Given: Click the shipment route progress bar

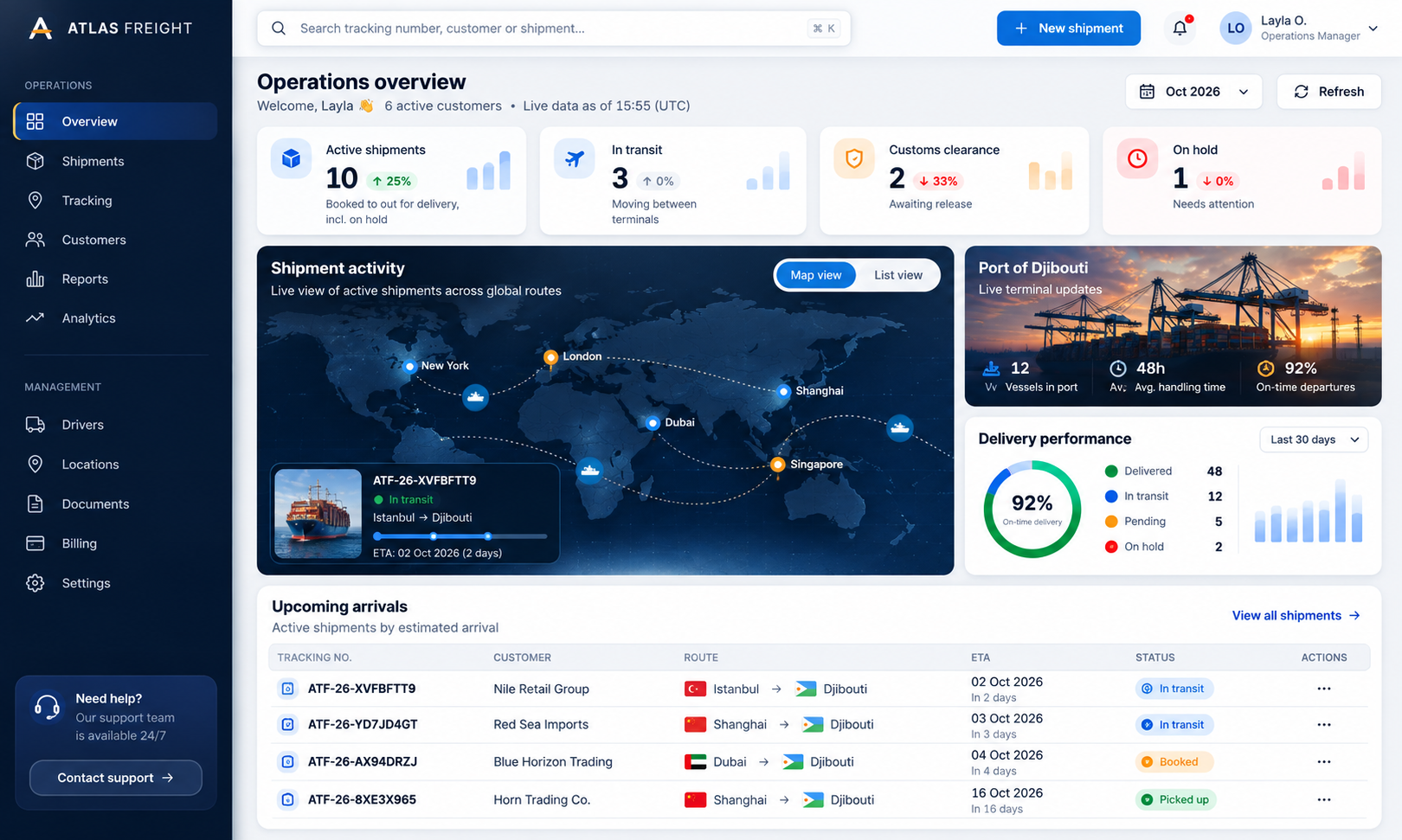Looking at the screenshot, I should click(x=460, y=536).
